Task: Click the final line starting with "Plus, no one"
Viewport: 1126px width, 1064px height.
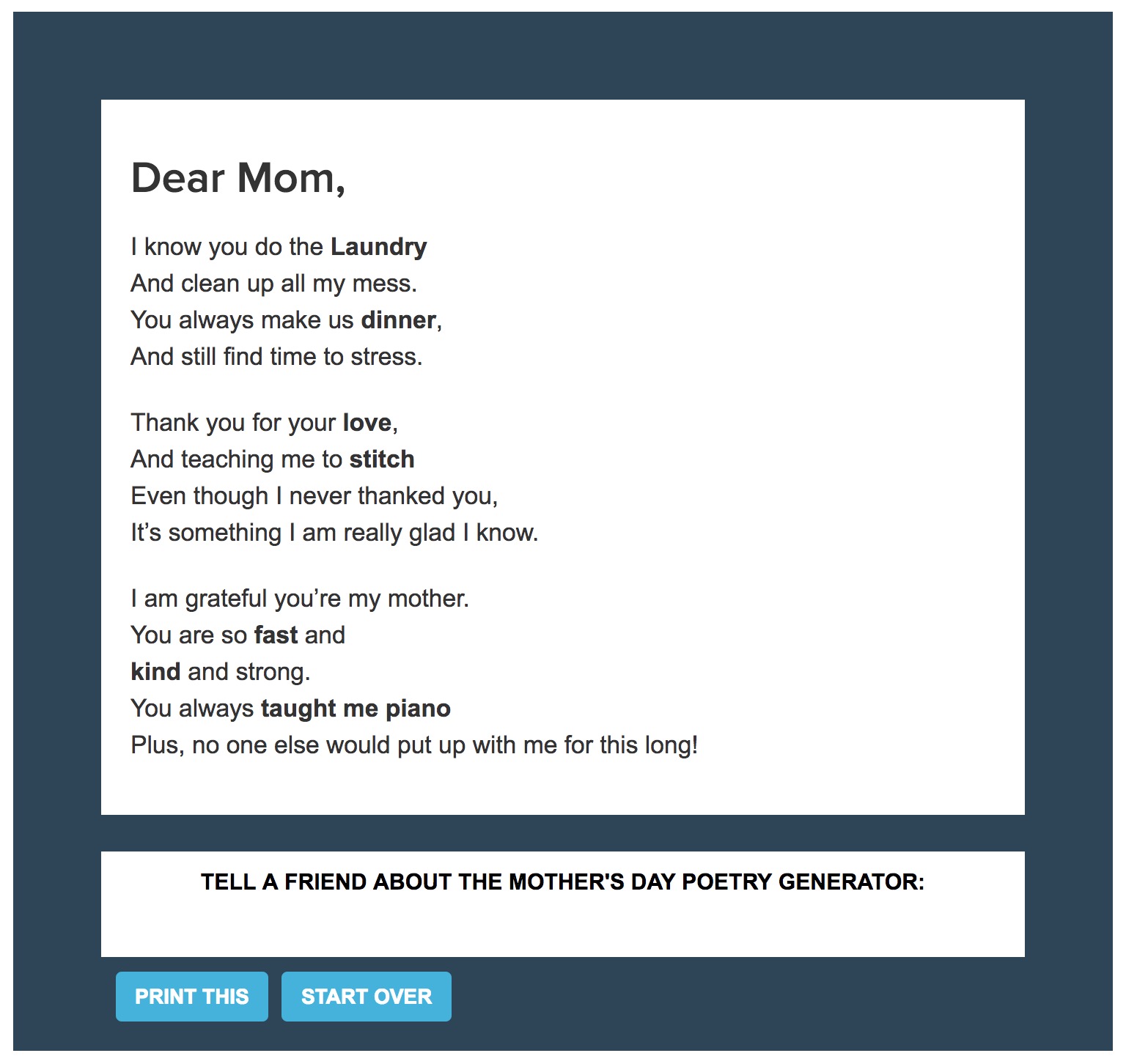Action: coord(413,745)
